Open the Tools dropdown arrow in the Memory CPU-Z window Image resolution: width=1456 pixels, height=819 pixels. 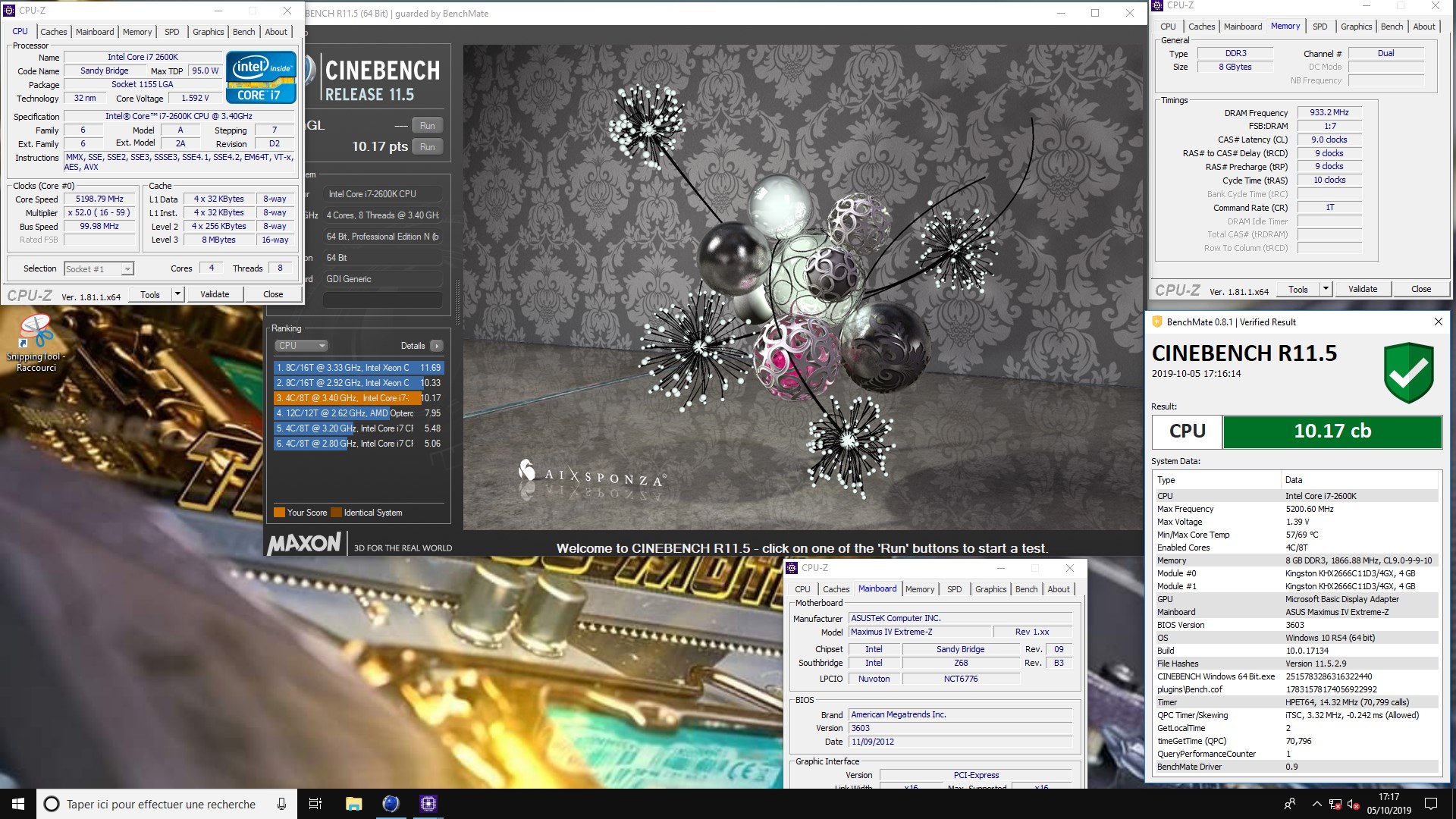pos(1326,289)
